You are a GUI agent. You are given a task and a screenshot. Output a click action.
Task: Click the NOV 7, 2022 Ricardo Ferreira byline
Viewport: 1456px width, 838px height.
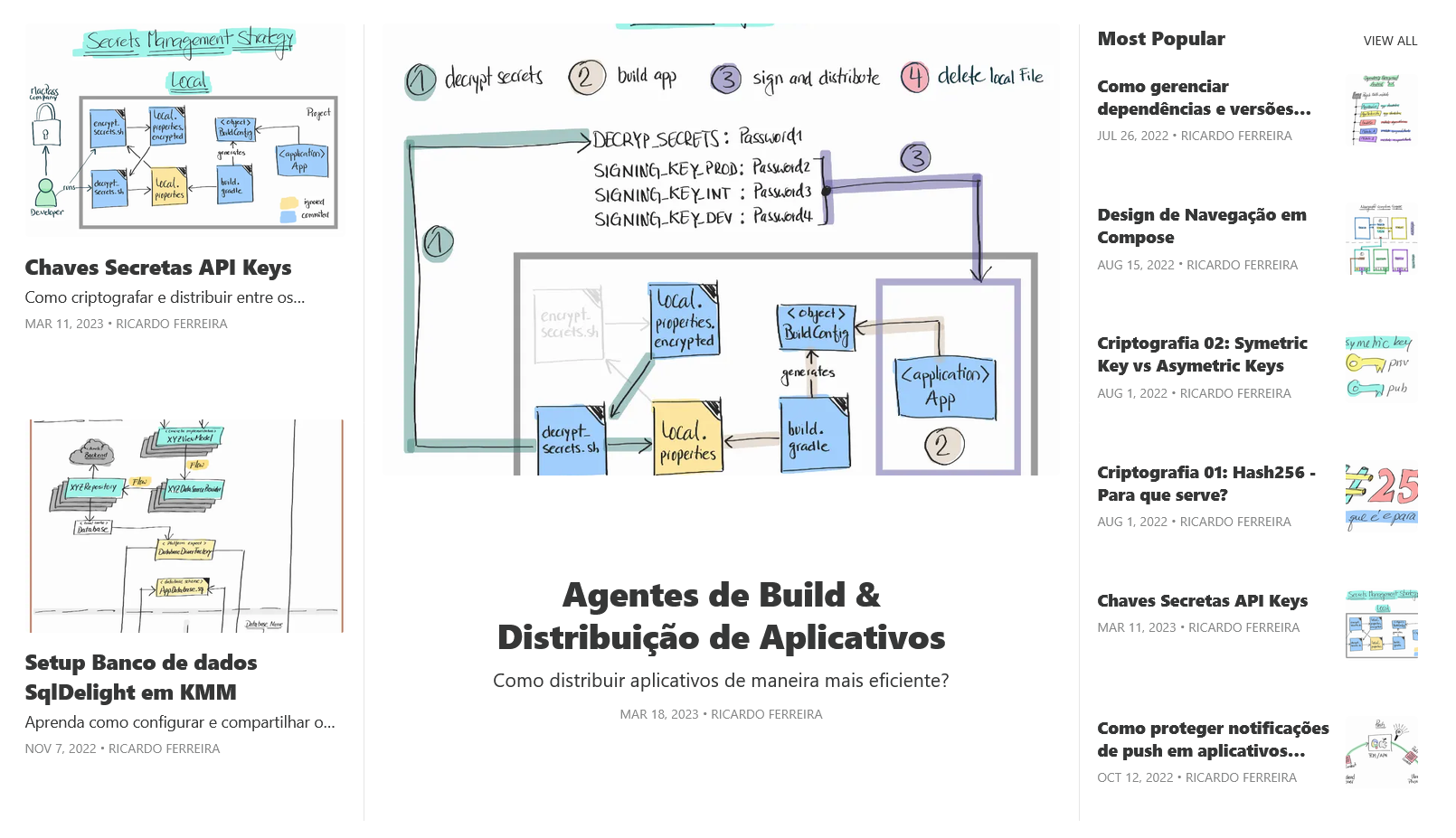point(122,749)
